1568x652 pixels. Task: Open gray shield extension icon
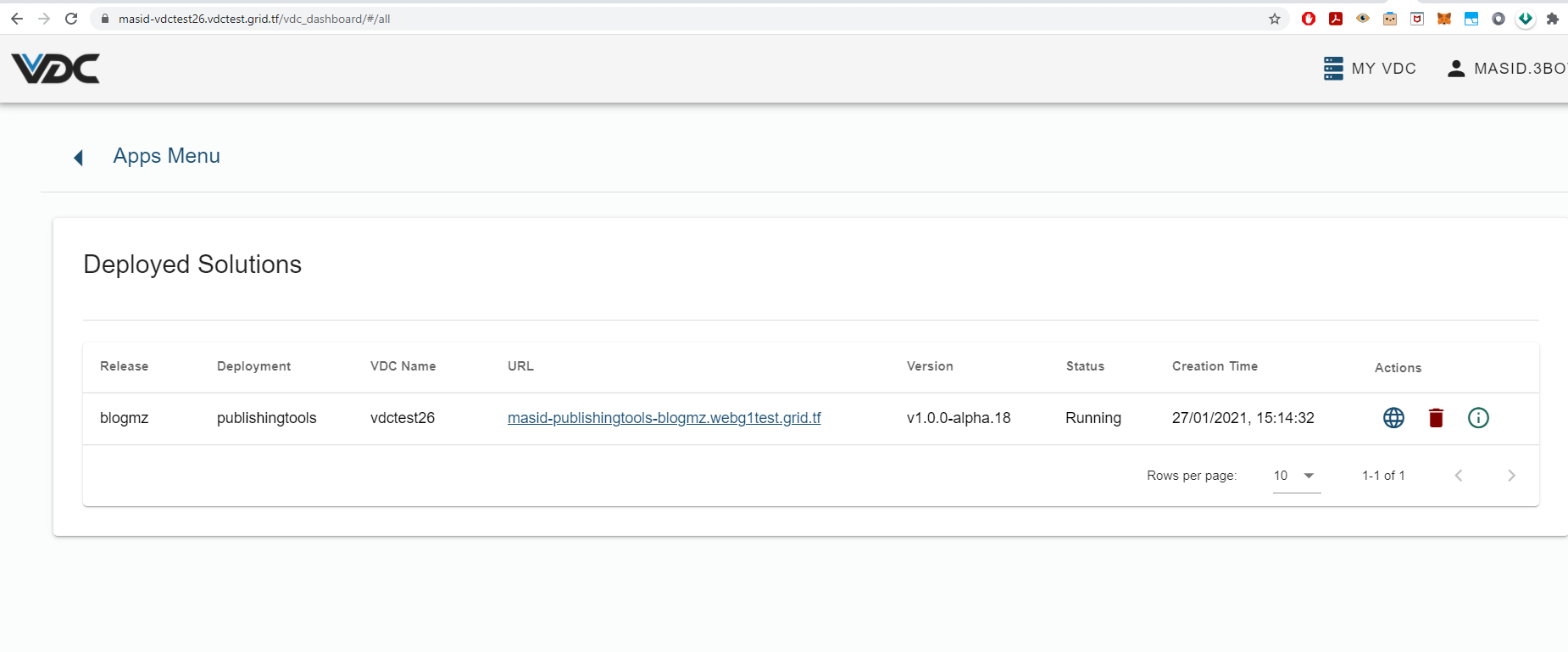pos(1498,19)
